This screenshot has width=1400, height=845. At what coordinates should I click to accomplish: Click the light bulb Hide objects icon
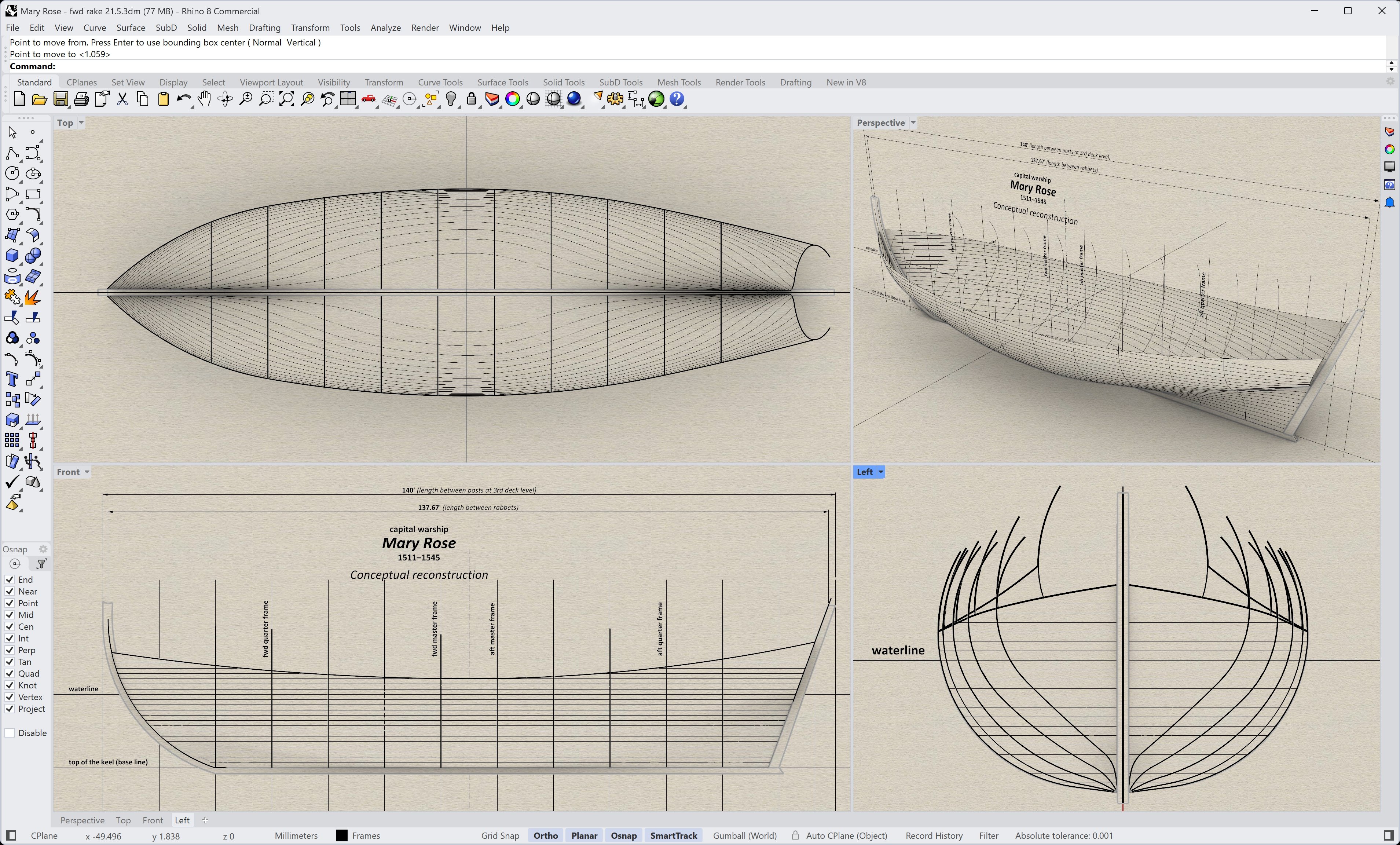[x=451, y=99]
